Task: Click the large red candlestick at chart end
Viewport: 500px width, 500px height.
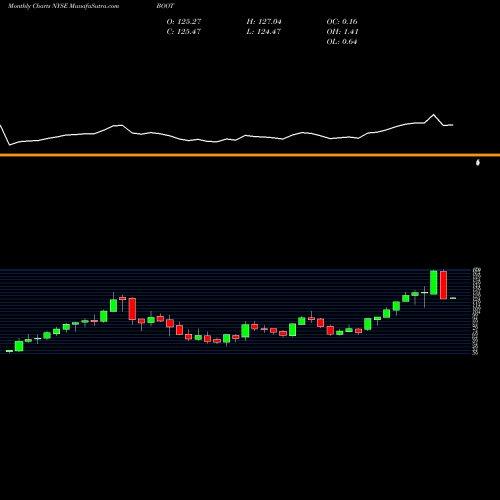Action: pyautogui.click(x=443, y=285)
